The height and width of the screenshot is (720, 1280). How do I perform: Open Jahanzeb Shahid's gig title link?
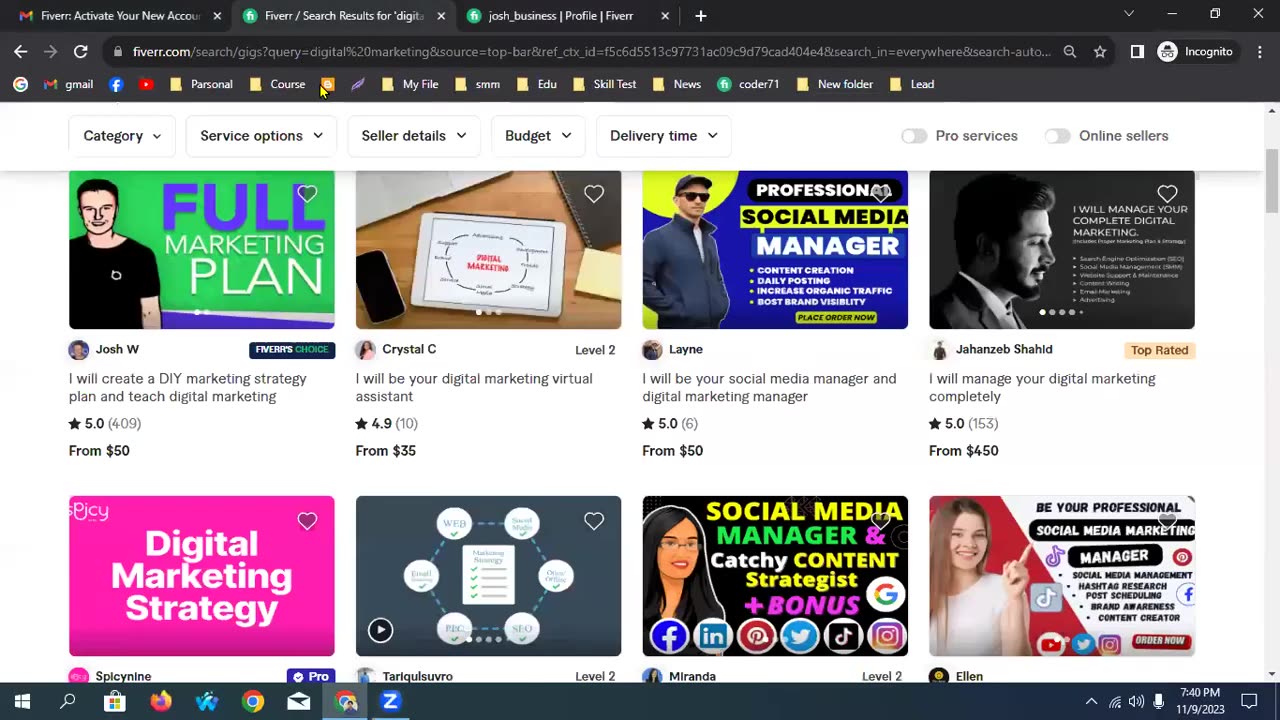click(x=1042, y=388)
